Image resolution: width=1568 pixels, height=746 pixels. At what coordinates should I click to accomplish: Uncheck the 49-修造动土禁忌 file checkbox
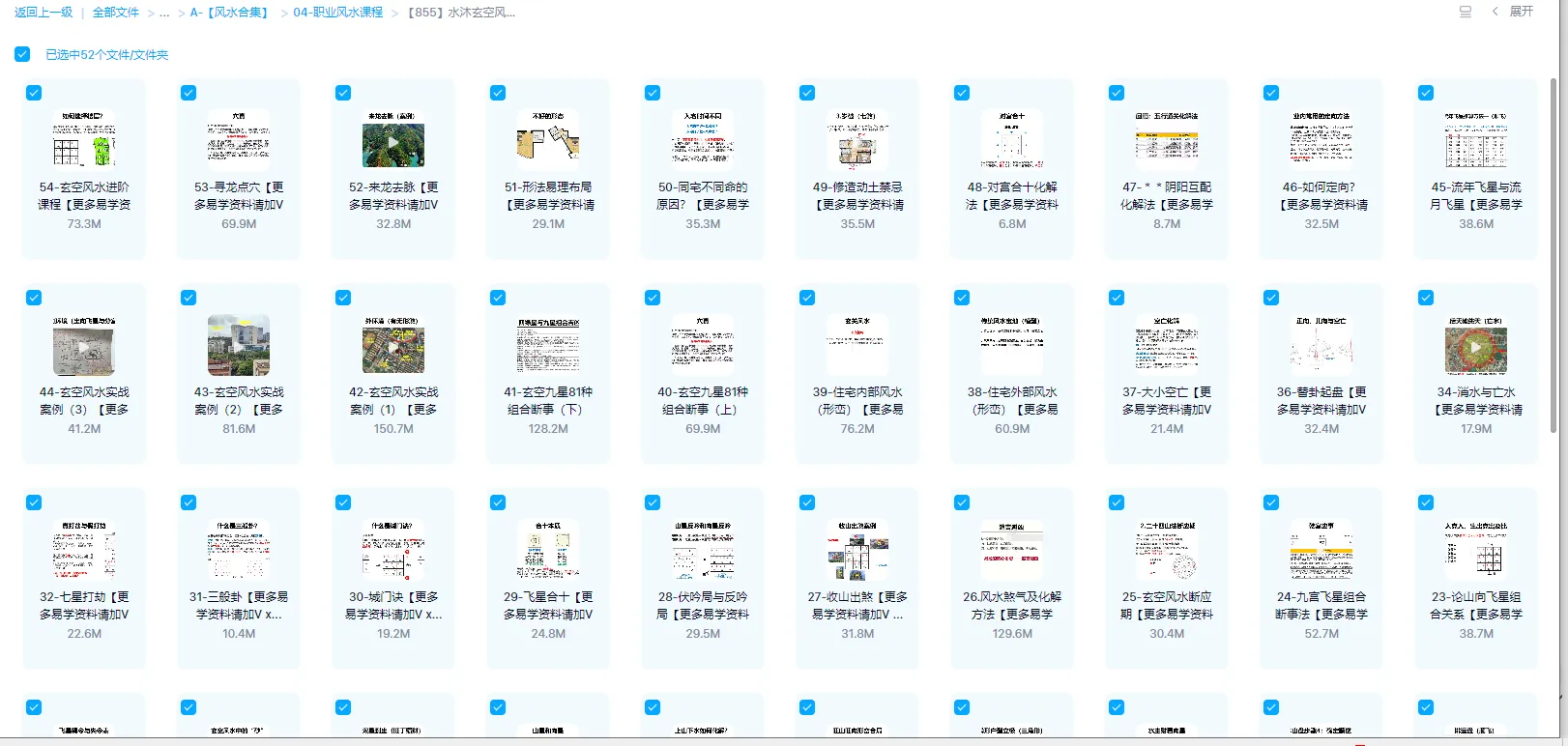[x=807, y=93]
